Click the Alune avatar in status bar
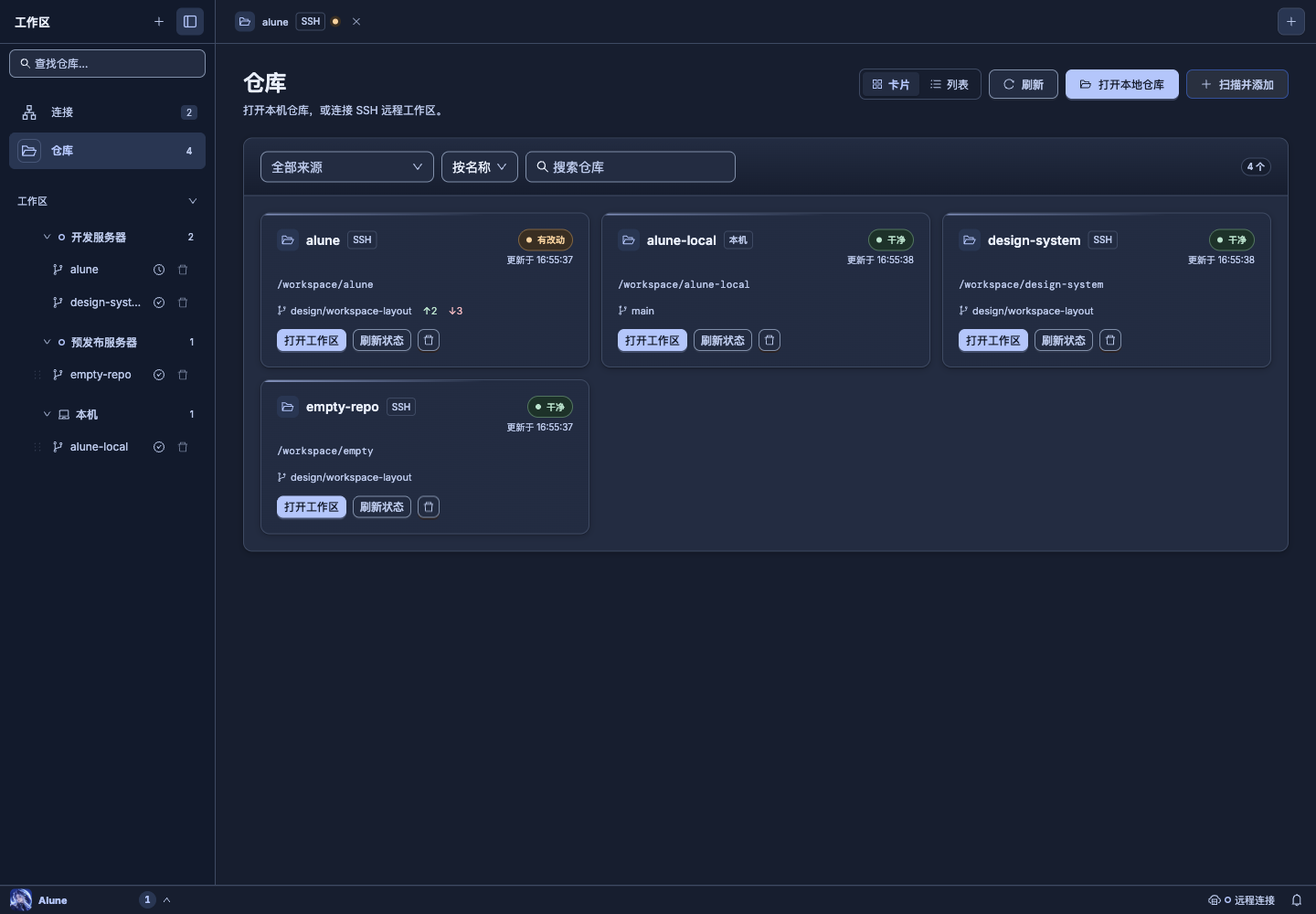 click(x=21, y=899)
